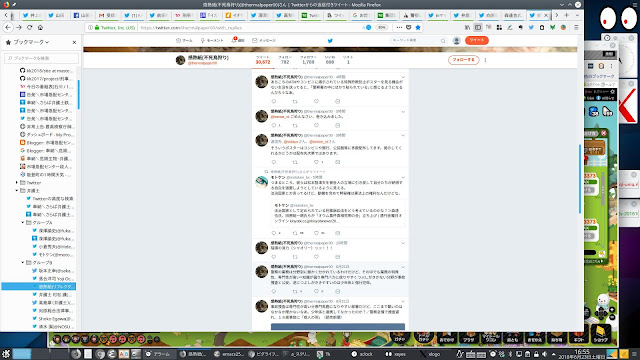Click the Pocket save icon in address bar
Image resolution: width=640 pixels, height=360 pixels.
click(x=409, y=27)
